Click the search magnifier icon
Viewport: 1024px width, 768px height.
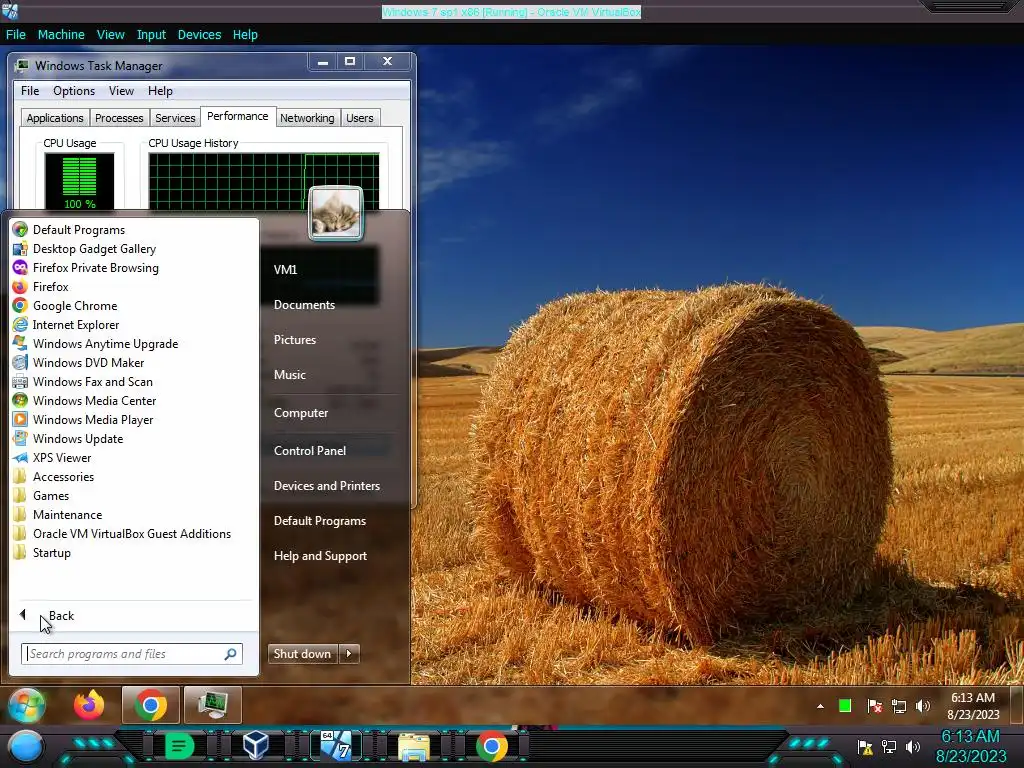[x=231, y=654]
